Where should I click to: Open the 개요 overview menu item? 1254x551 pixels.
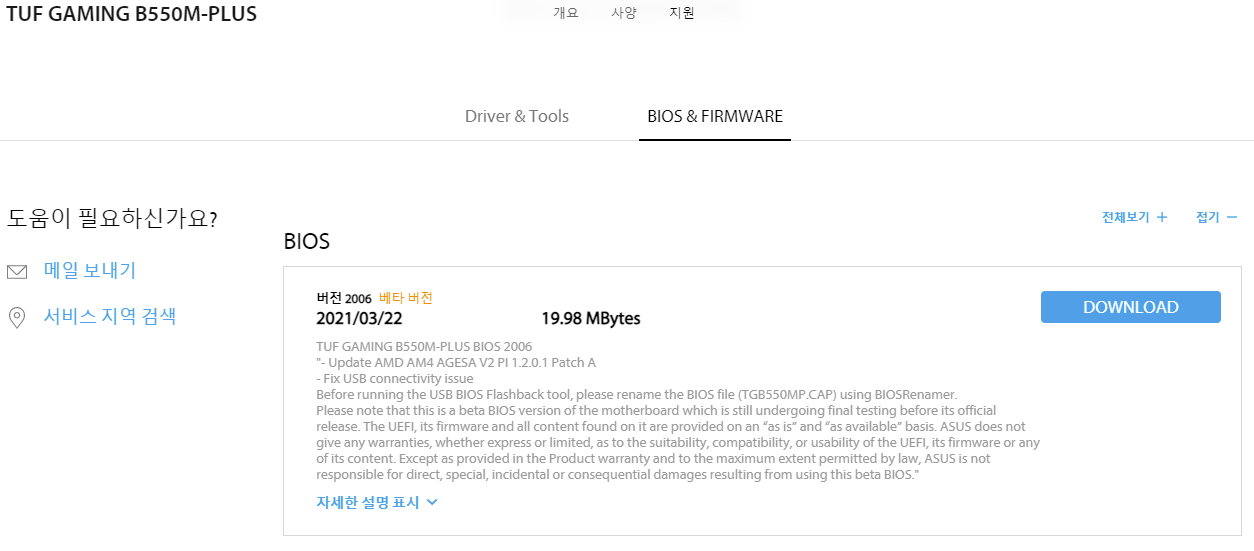click(x=566, y=13)
